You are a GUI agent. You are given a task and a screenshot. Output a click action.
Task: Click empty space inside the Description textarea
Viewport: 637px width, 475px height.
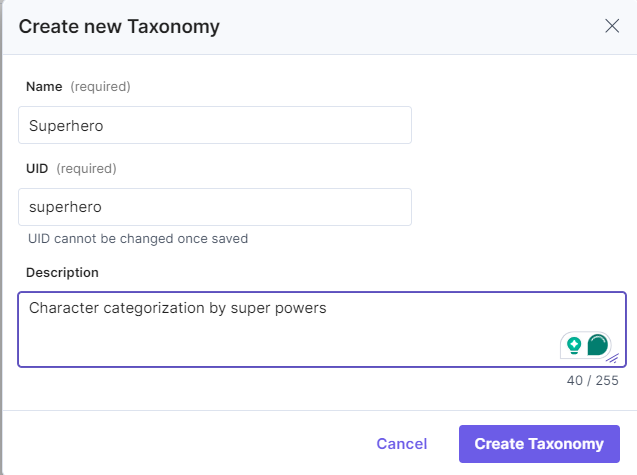[284, 341]
